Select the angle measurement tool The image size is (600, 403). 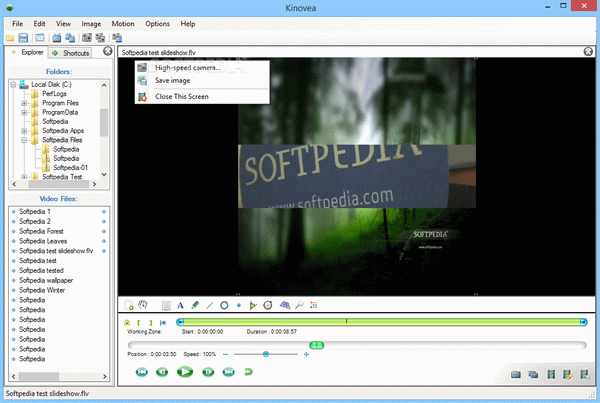click(x=253, y=305)
